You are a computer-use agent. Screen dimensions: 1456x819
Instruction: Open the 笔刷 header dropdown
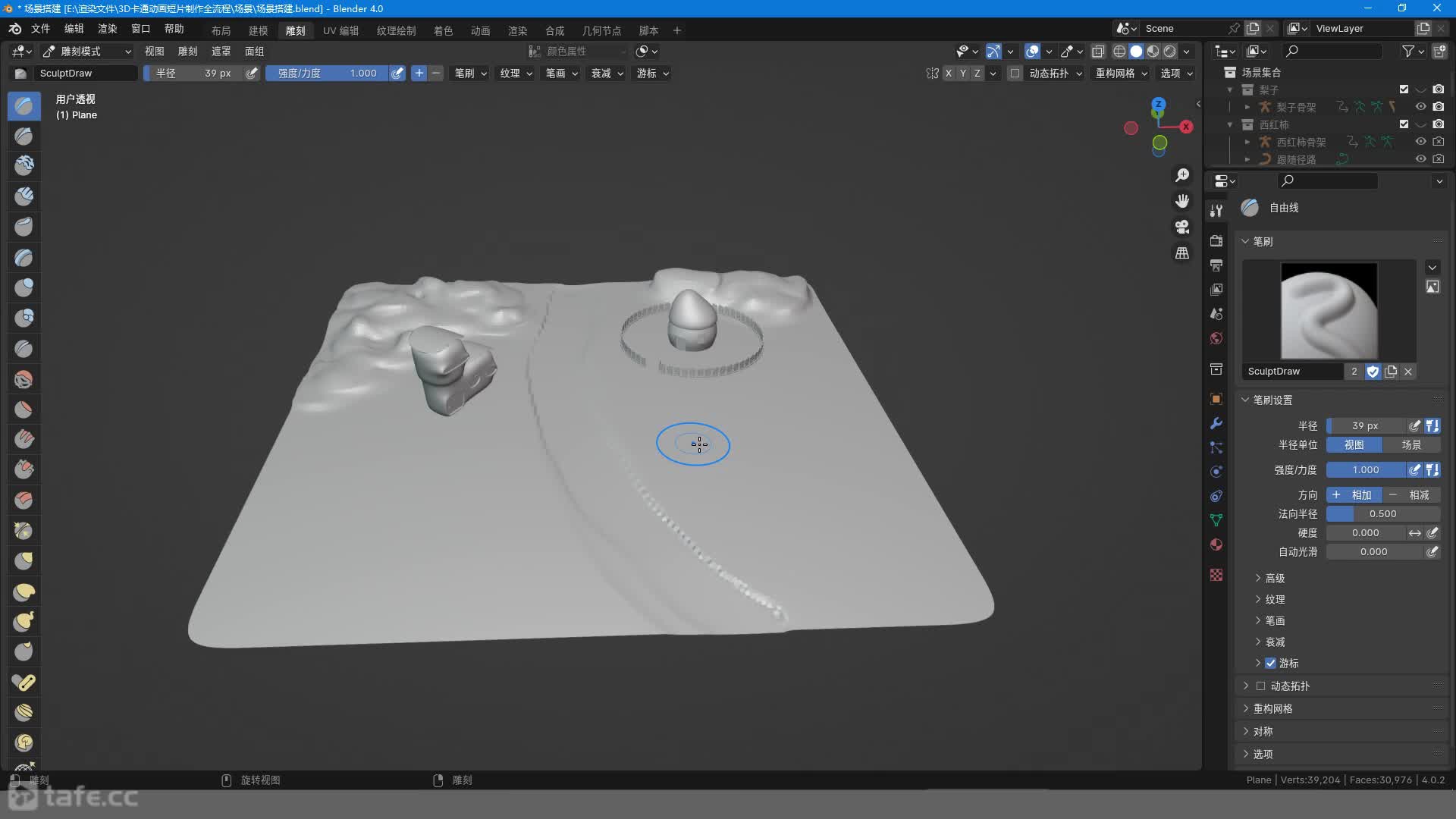(x=470, y=74)
